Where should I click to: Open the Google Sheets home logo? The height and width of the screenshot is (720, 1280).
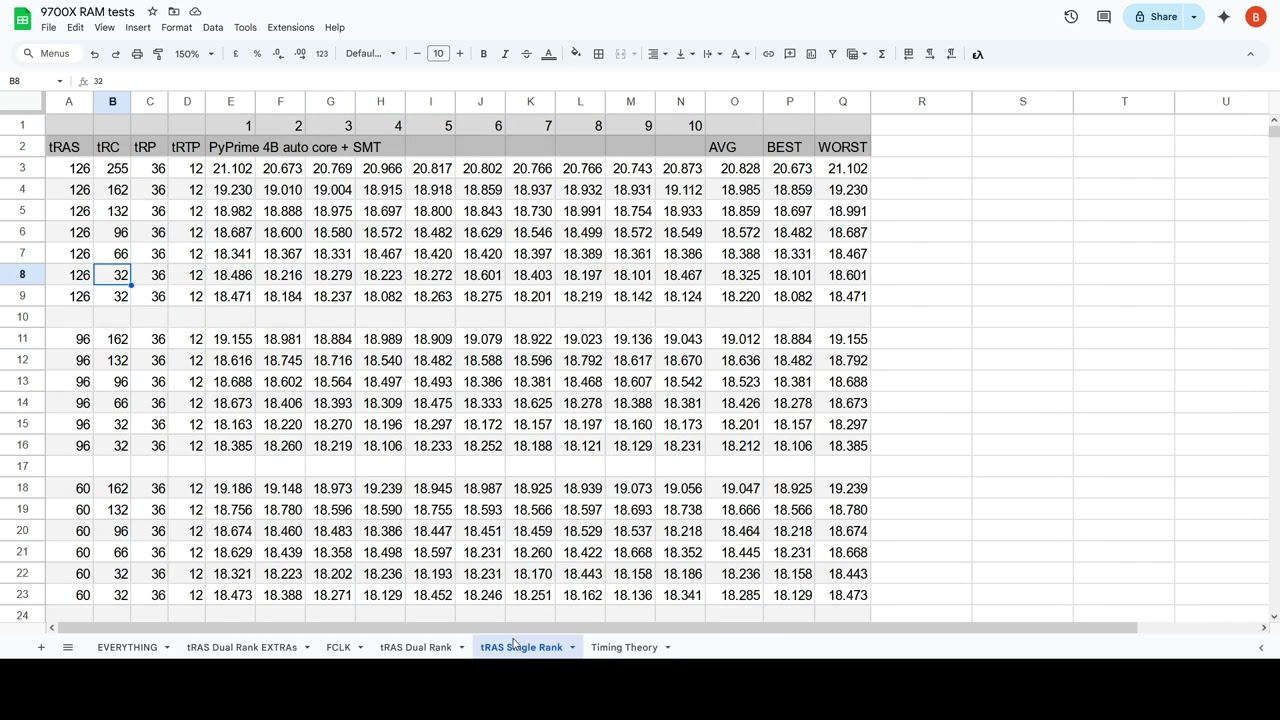click(20, 18)
